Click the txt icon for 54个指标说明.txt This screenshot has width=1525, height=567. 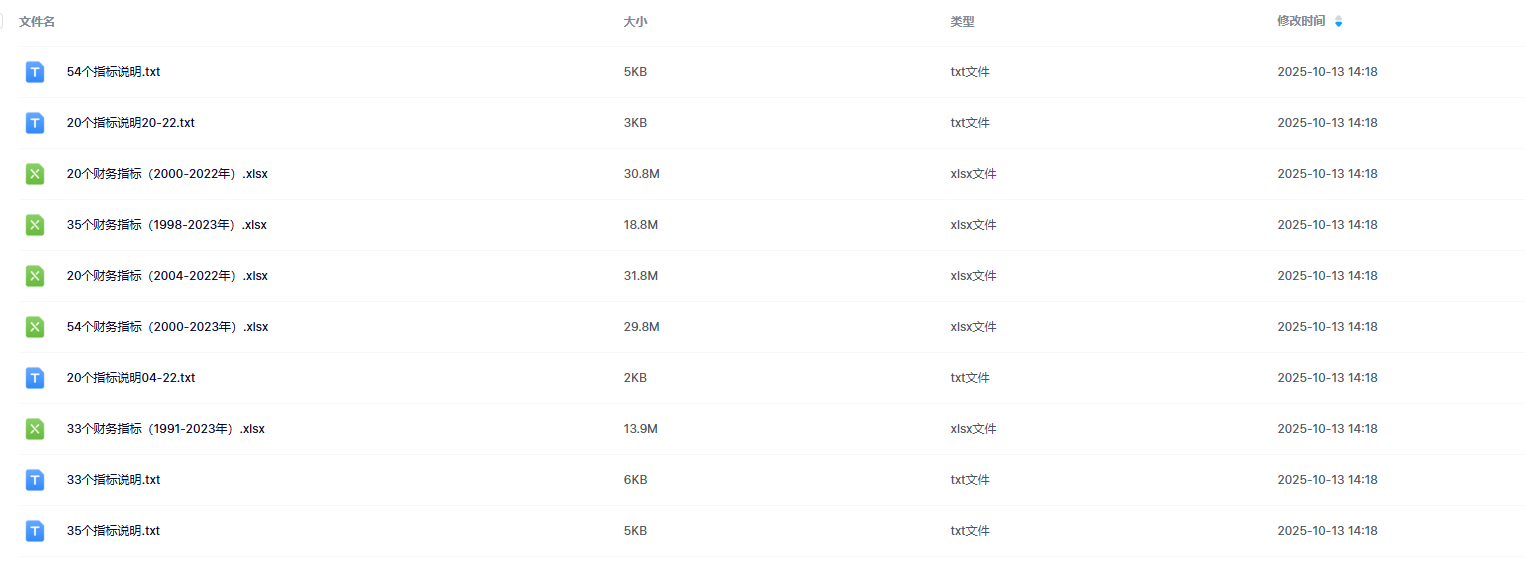(x=35, y=72)
